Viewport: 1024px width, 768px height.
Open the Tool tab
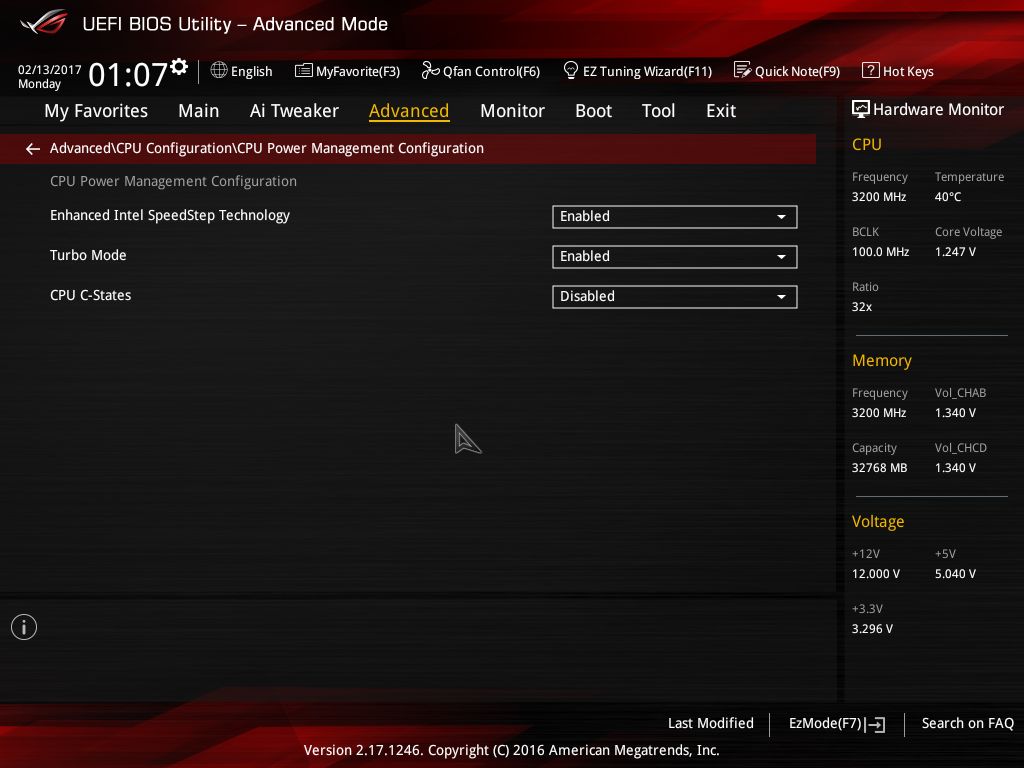tap(658, 111)
